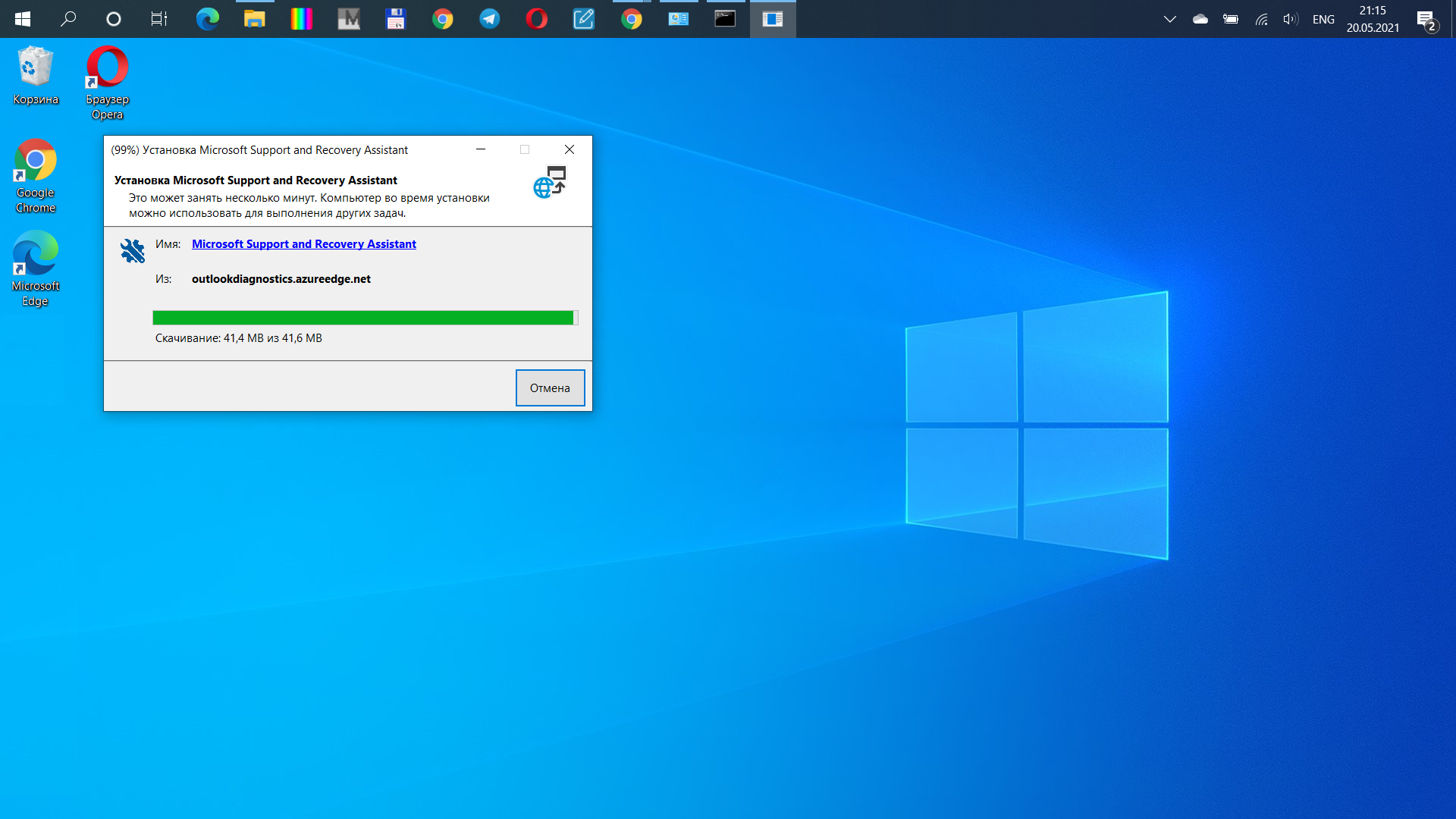Select the Корзина recycle bin desktop icon

(36, 76)
